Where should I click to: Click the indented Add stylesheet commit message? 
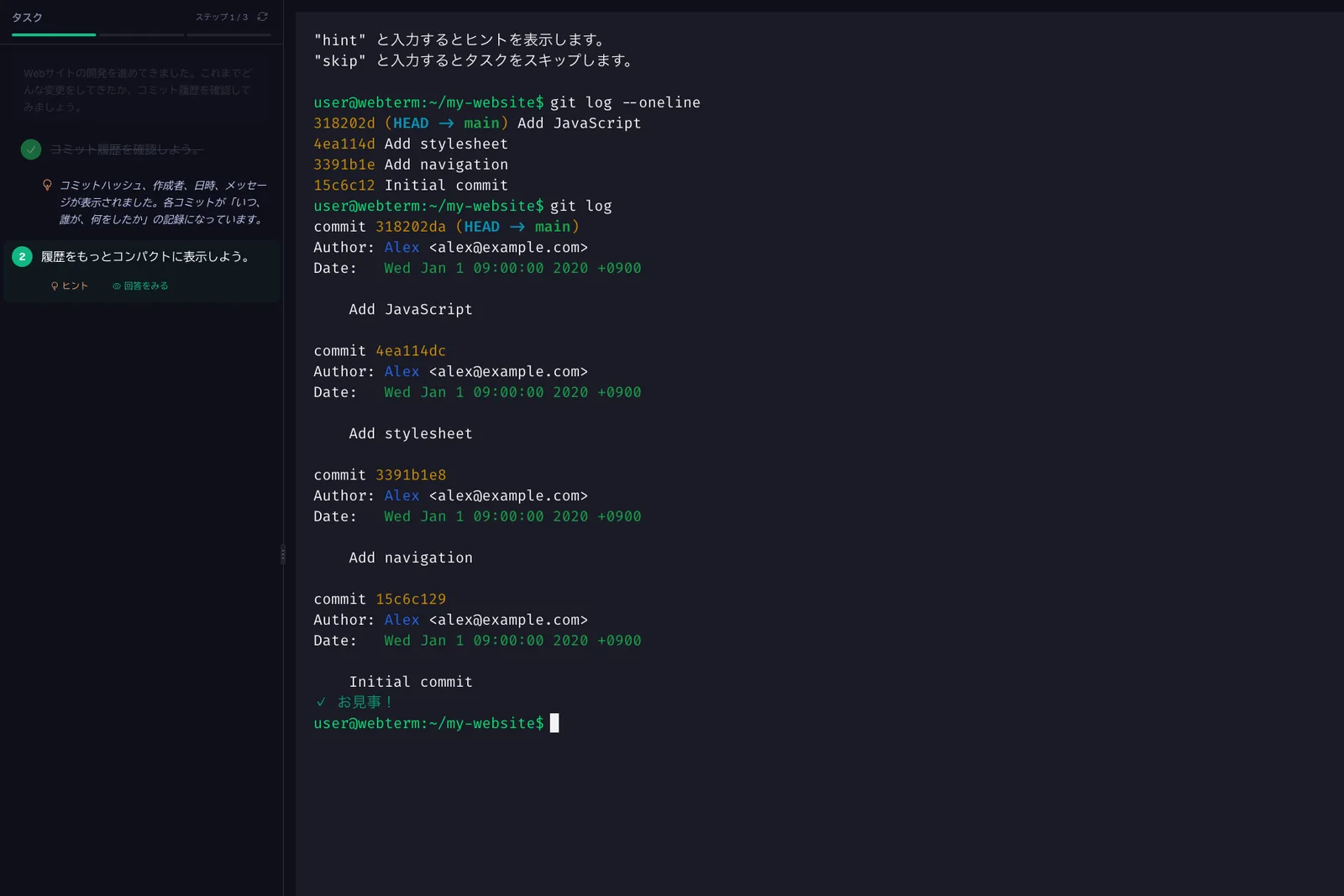[x=411, y=434]
